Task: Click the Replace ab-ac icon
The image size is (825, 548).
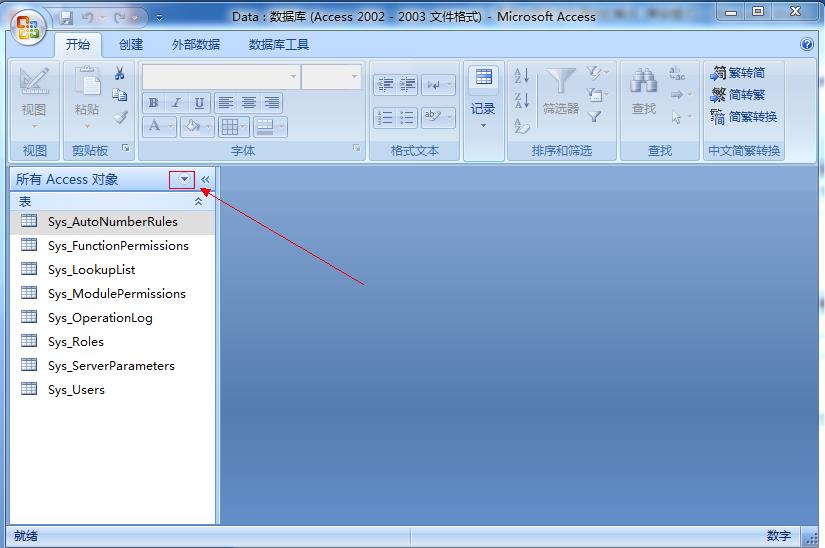Action: coord(677,73)
